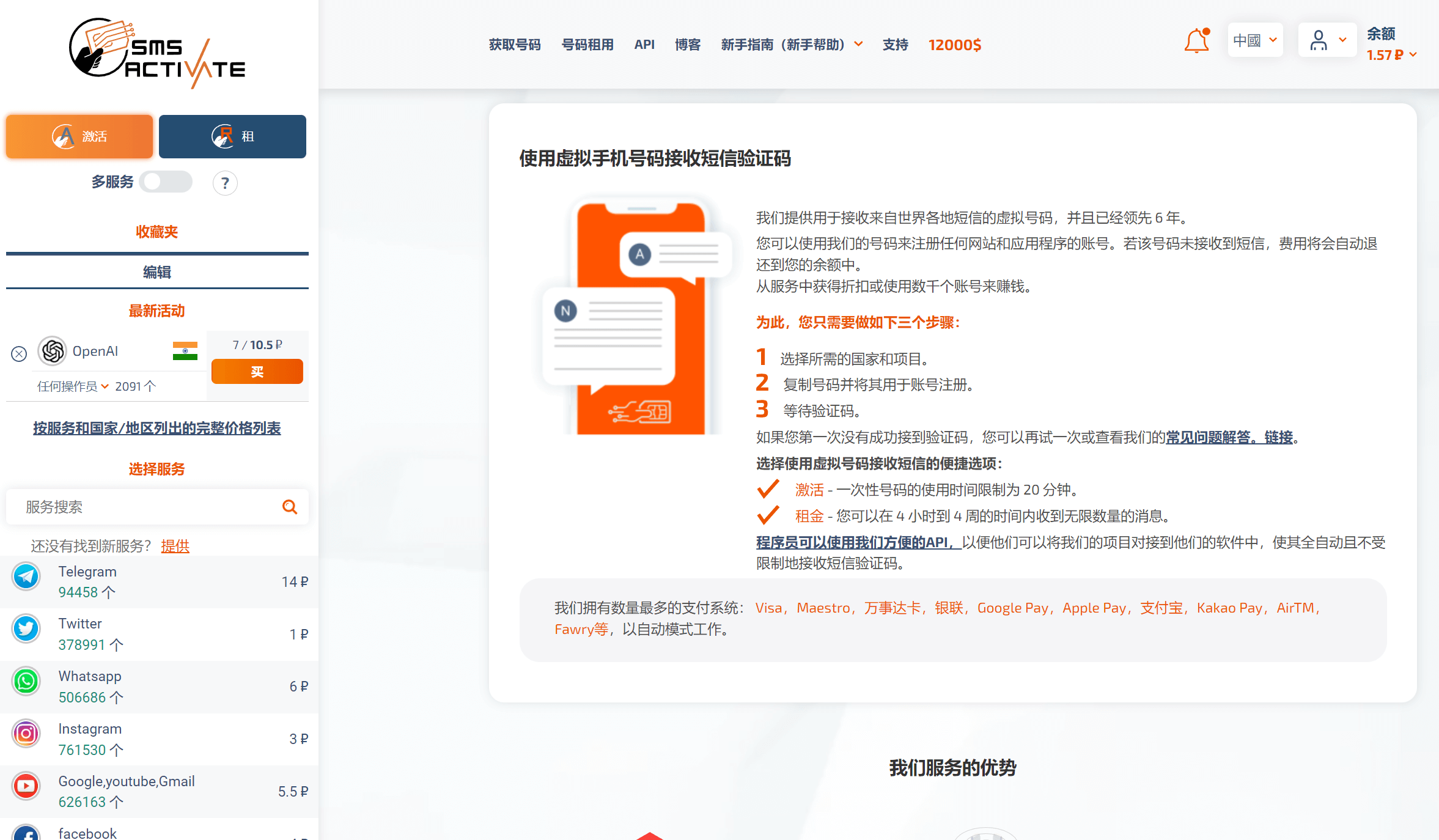Image resolution: width=1439 pixels, height=840 pixels.
Task: Open the 博客 blog menu item
Action: 688,45
